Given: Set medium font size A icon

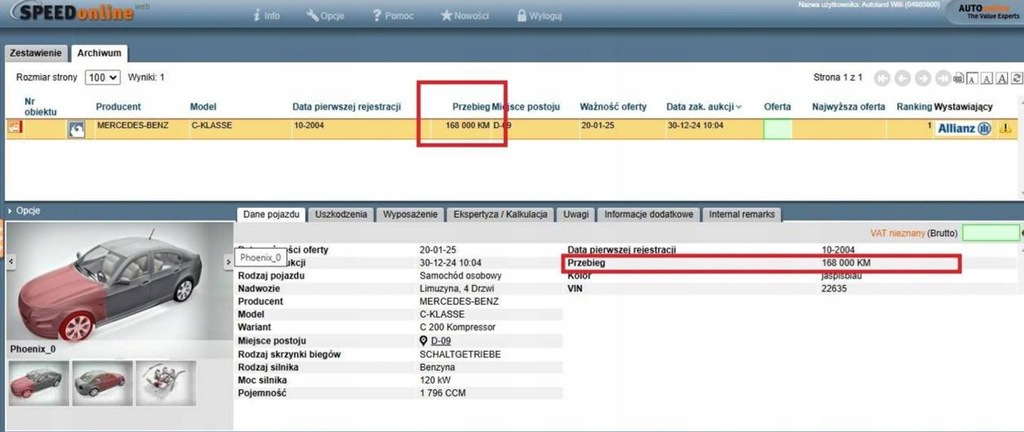Looking at the screenshot, I should coord(987,78).
